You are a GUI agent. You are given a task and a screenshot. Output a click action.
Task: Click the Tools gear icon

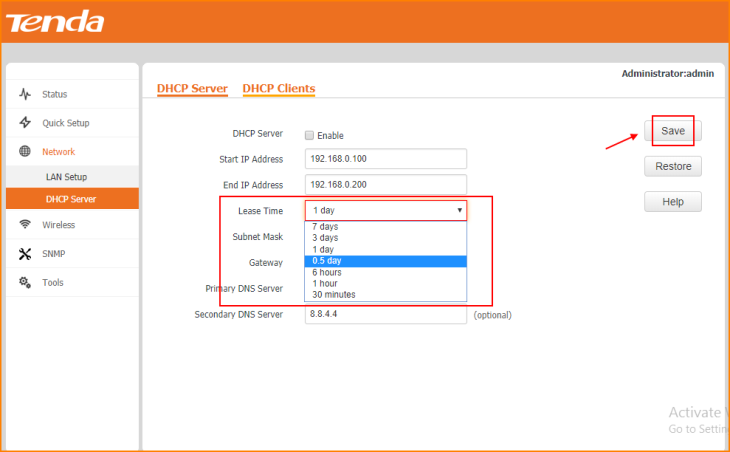25,283
